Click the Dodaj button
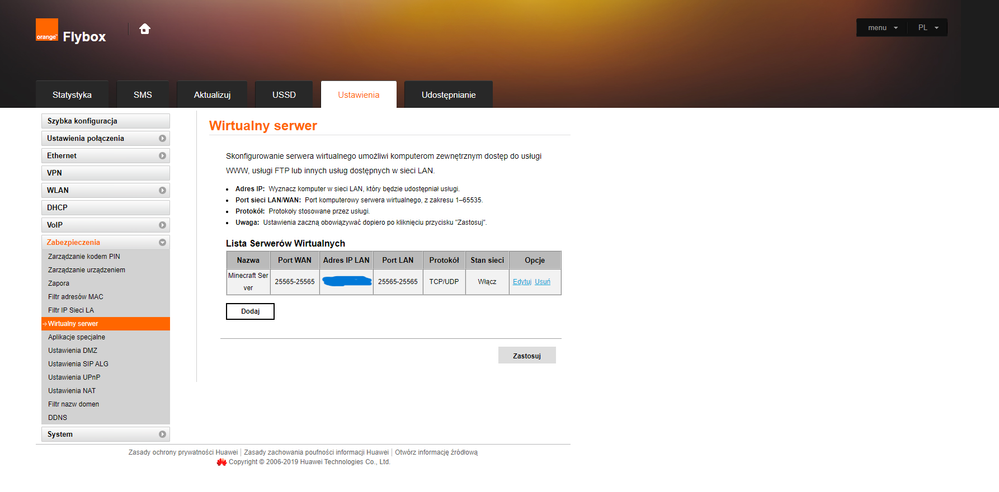This screenshot has height=492, width=999. 250,312
